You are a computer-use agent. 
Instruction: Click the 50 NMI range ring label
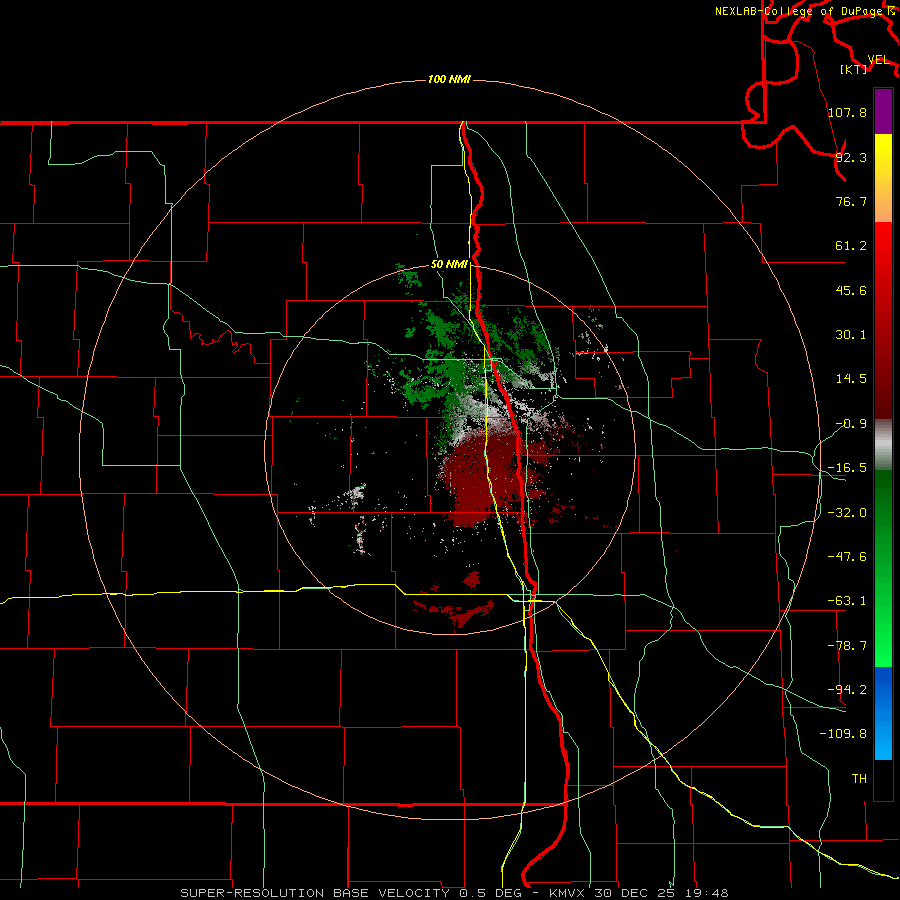449,265
